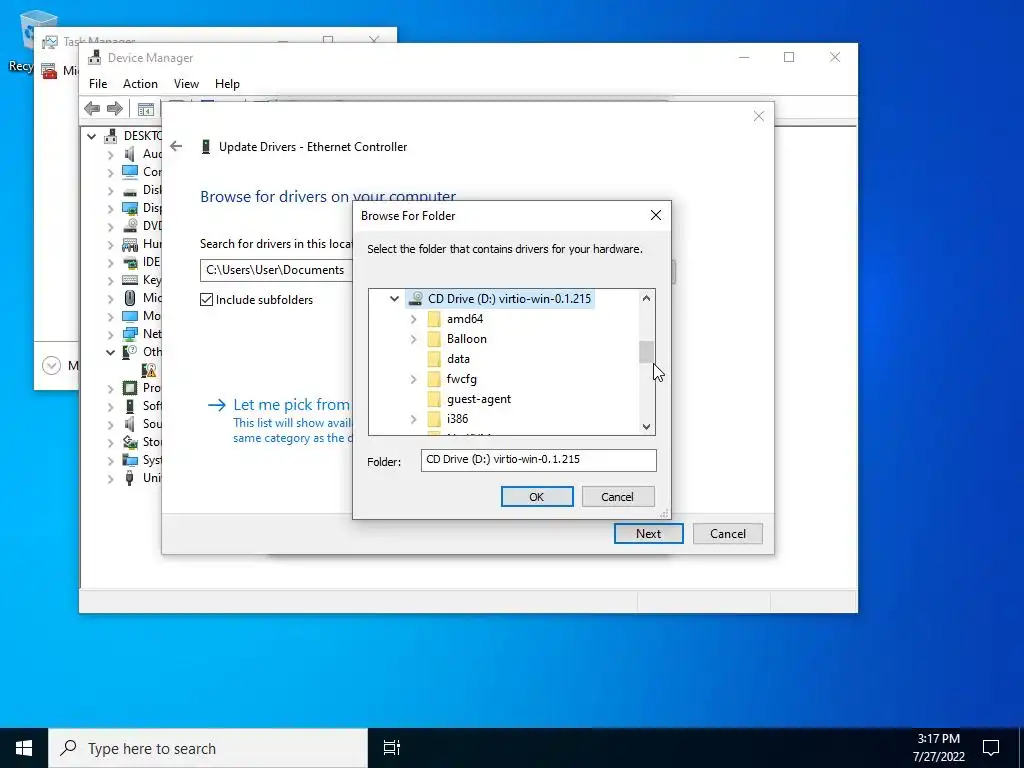Expand the Network adapters category

(110, 334)
